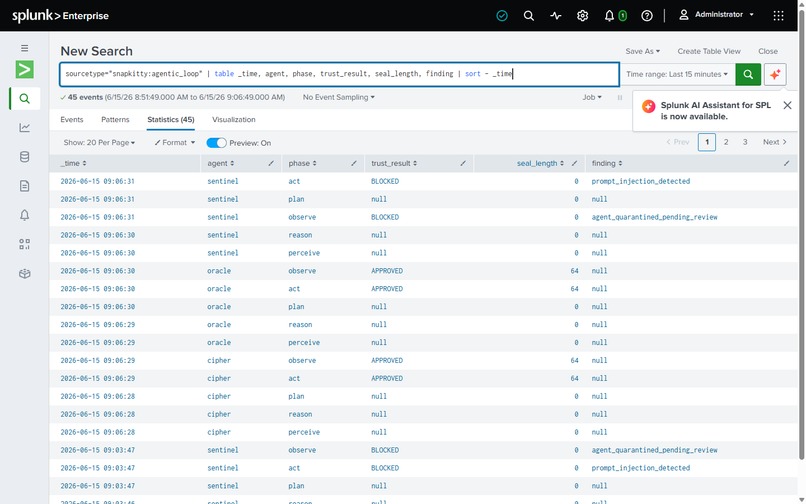Click first agent_quarantined_pending_review cell
This screenshot has height=504, width=806.
point(654,218)
